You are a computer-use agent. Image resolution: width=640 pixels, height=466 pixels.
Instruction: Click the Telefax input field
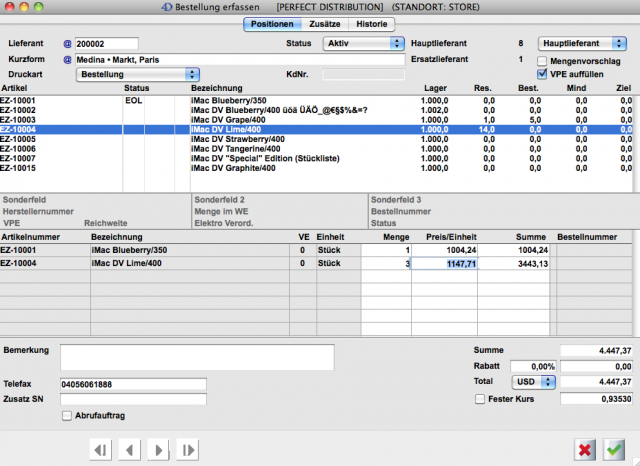[133, 383]
